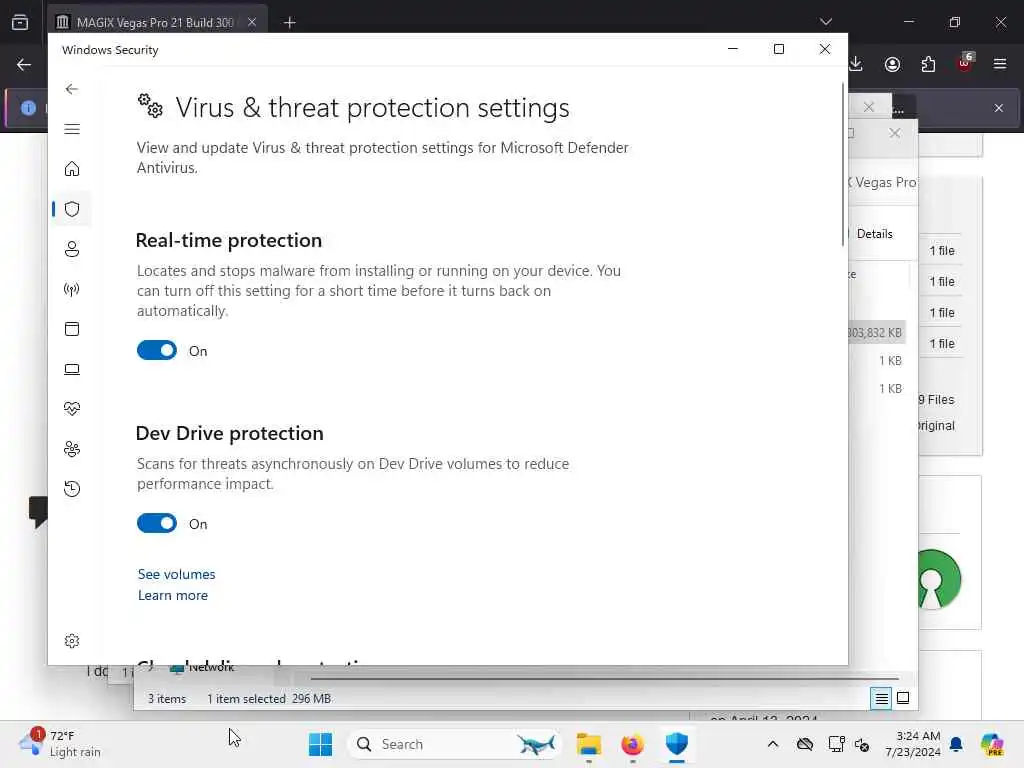Open the notification bell
Screen dimensions: 1024x768
pos(957,744)
